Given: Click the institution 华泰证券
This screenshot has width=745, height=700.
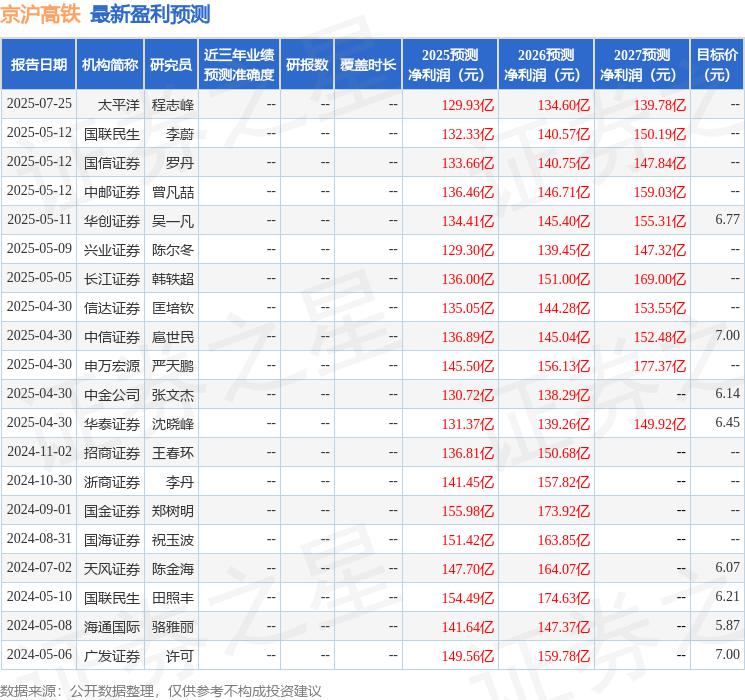Looking at the screenshot, I should [112, 424].
